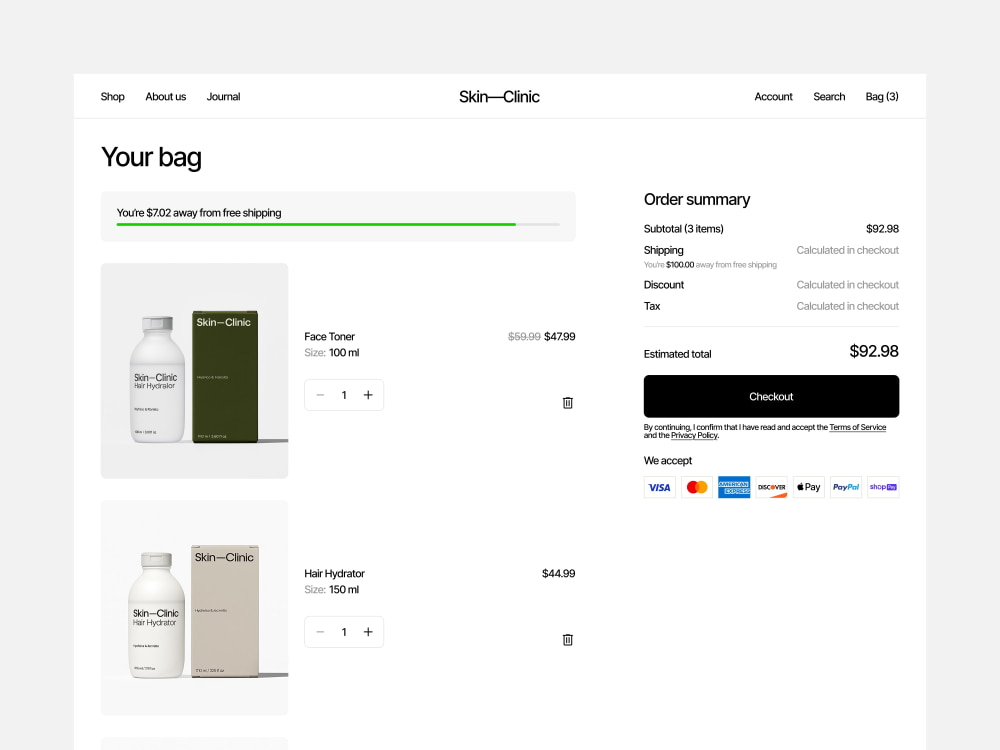Click the Size: 100 ml text

click(x=332, y=353)
